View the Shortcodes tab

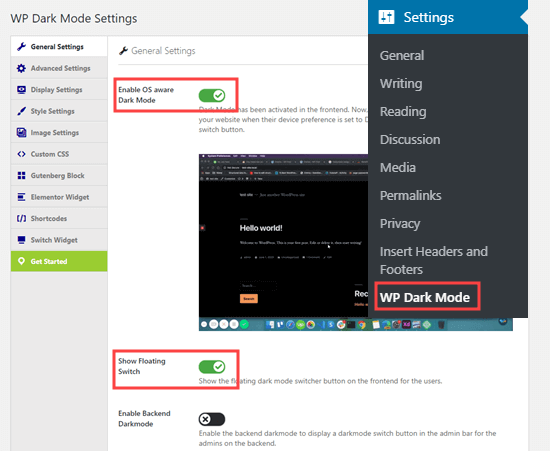(59, 218)
